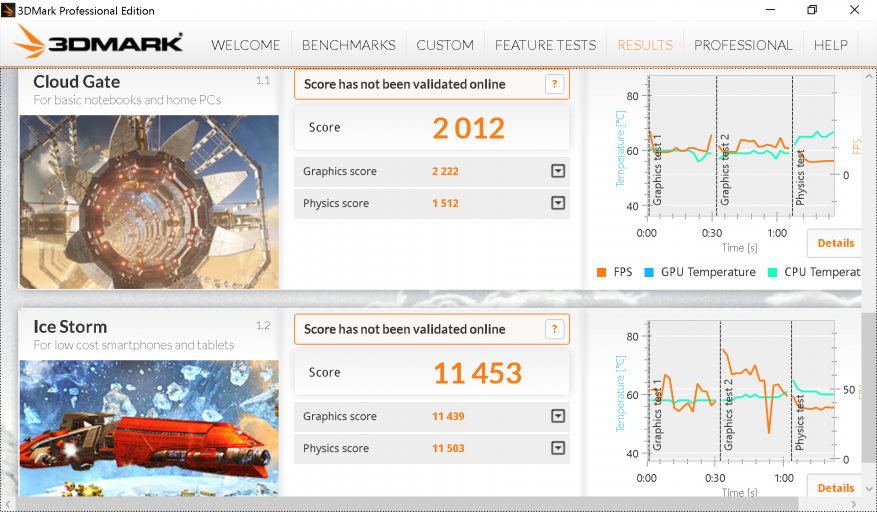This screenshot has width=877, height=512.
Task: Click the Ice Storm validation help question mark
Action: point(554,330)
